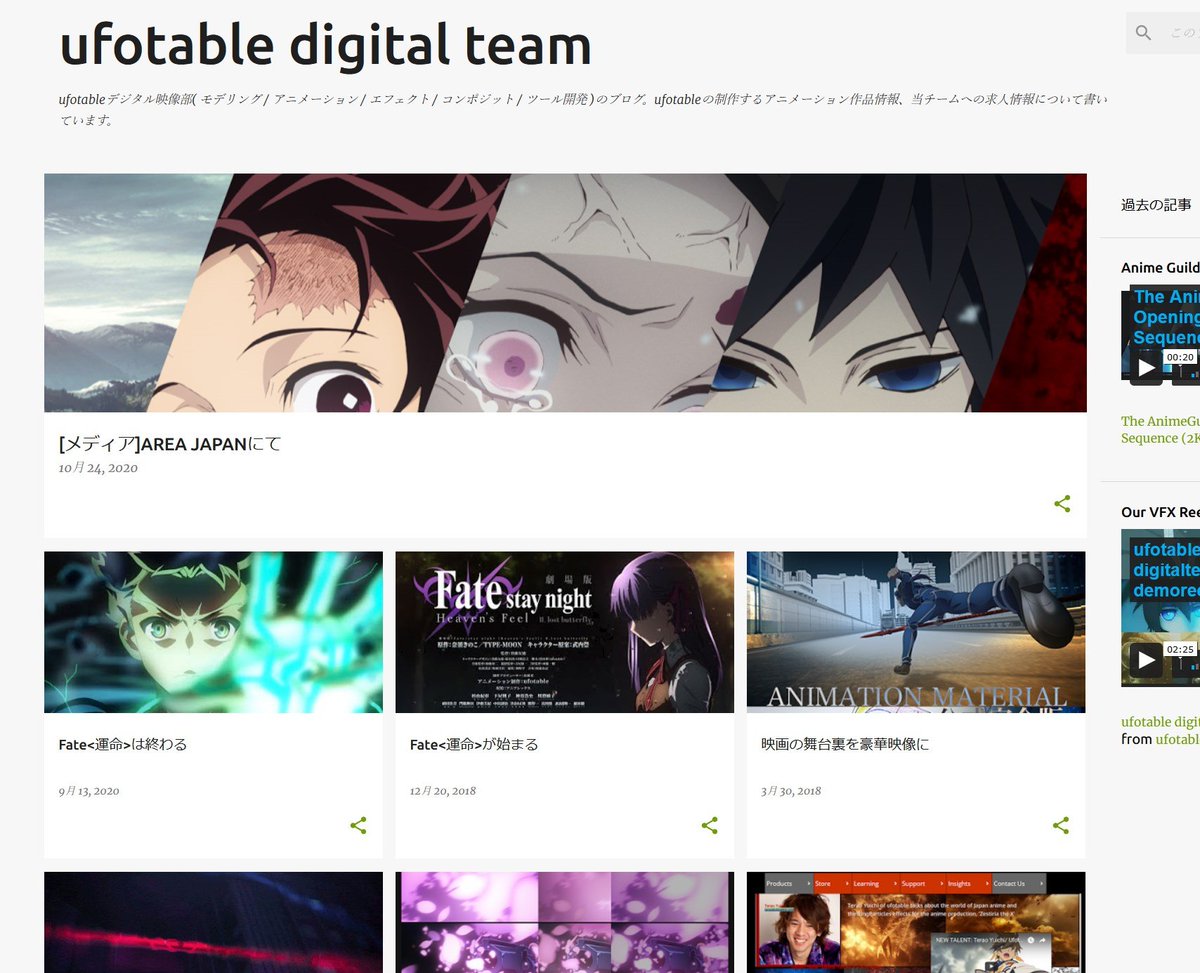Share the AREA JAPAN featured post
1200x973 pixels.
[x=1062, y=504]
